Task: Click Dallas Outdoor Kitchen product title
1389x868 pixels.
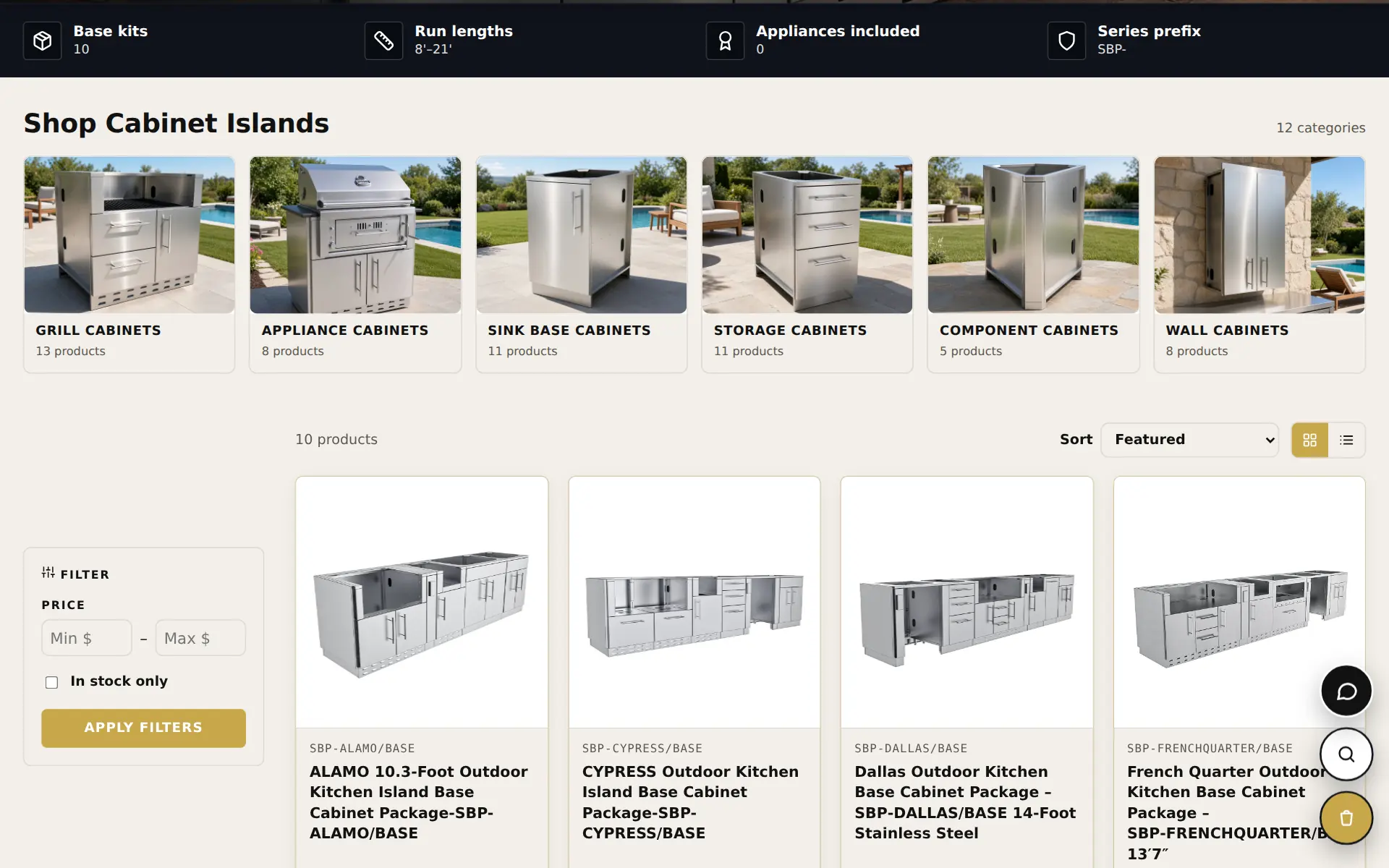Action: (x=965, y=802)
